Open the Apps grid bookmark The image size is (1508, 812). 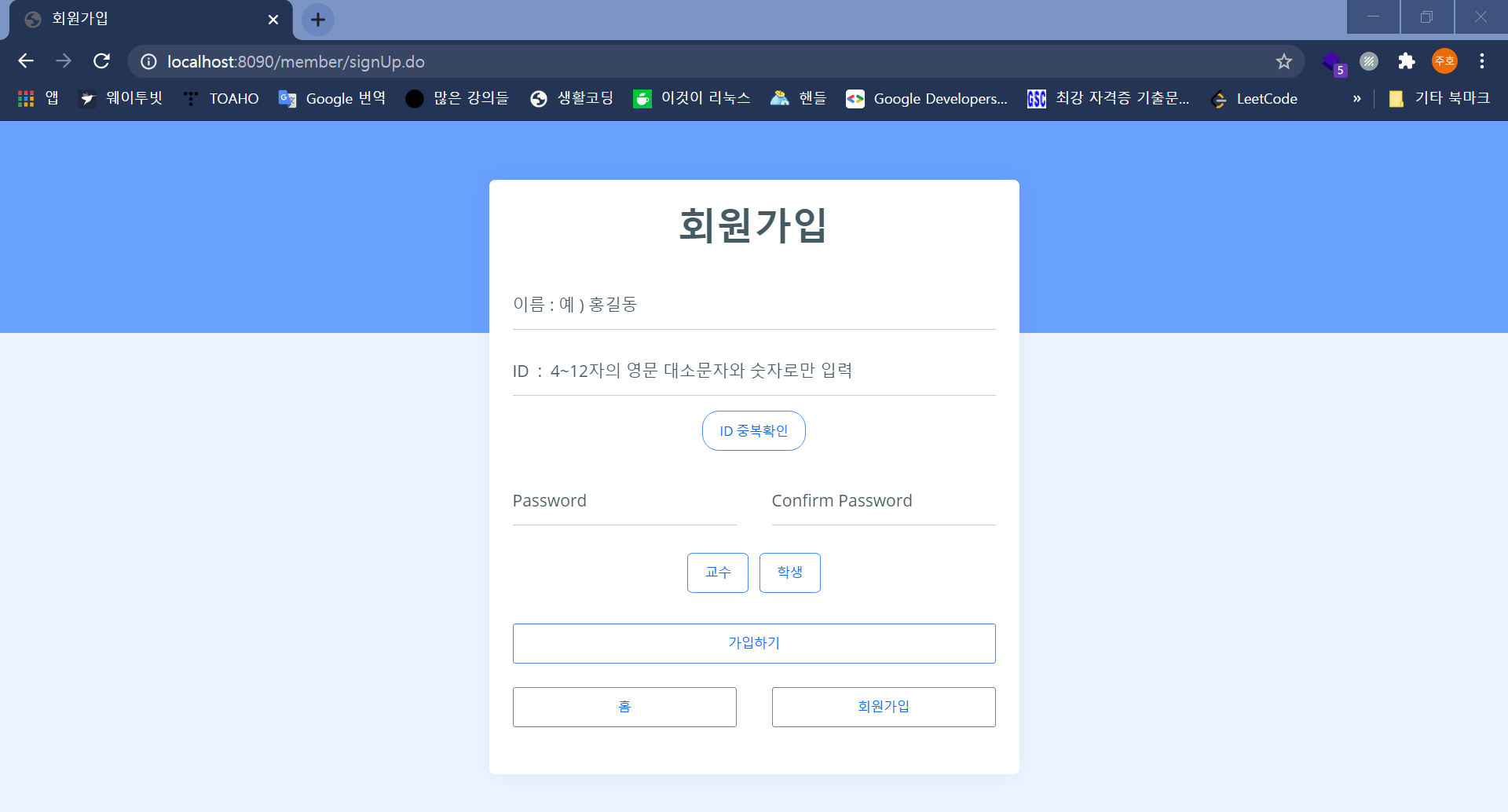[38, 98]
